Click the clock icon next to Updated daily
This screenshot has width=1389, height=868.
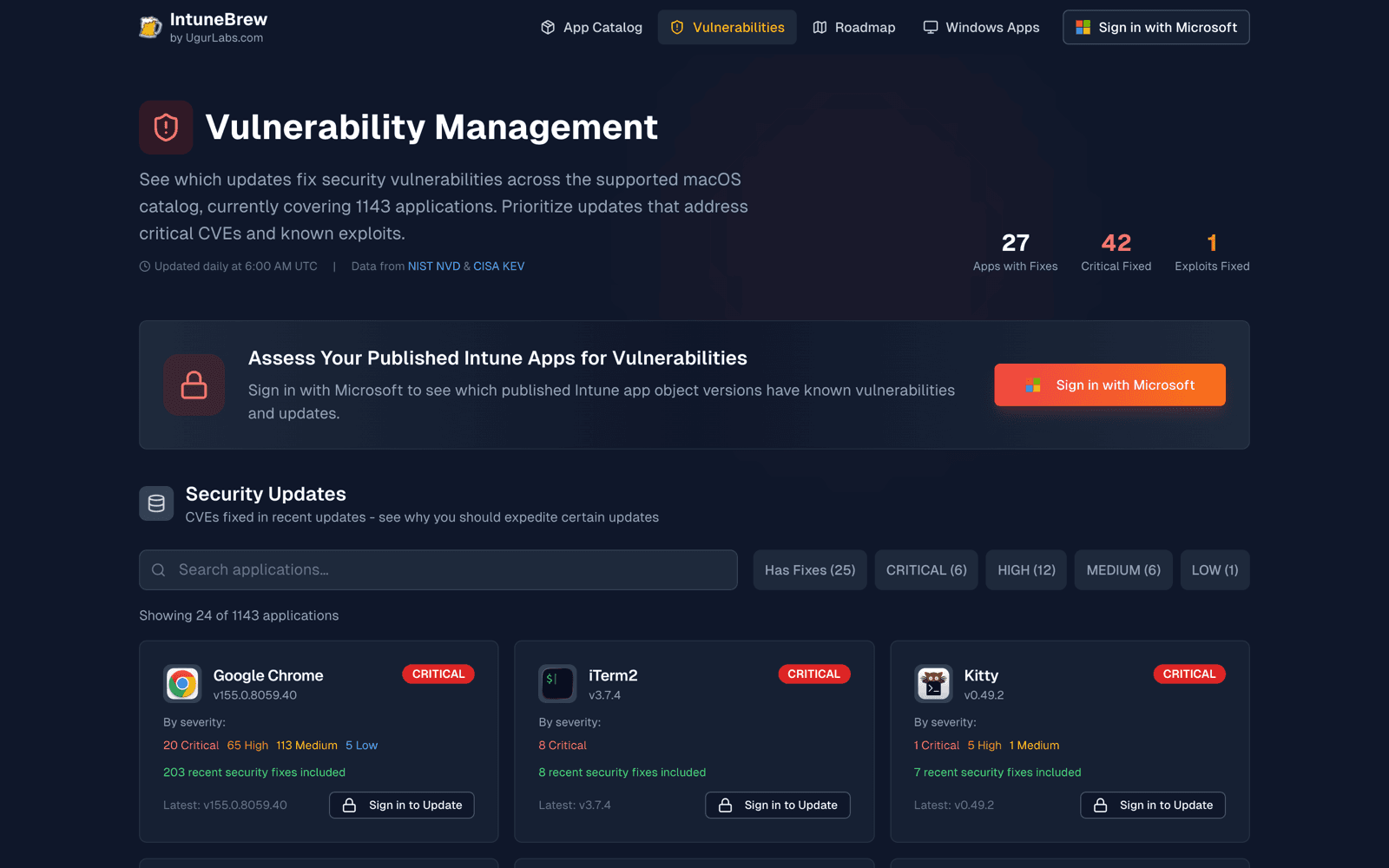[x=145, y=266]
